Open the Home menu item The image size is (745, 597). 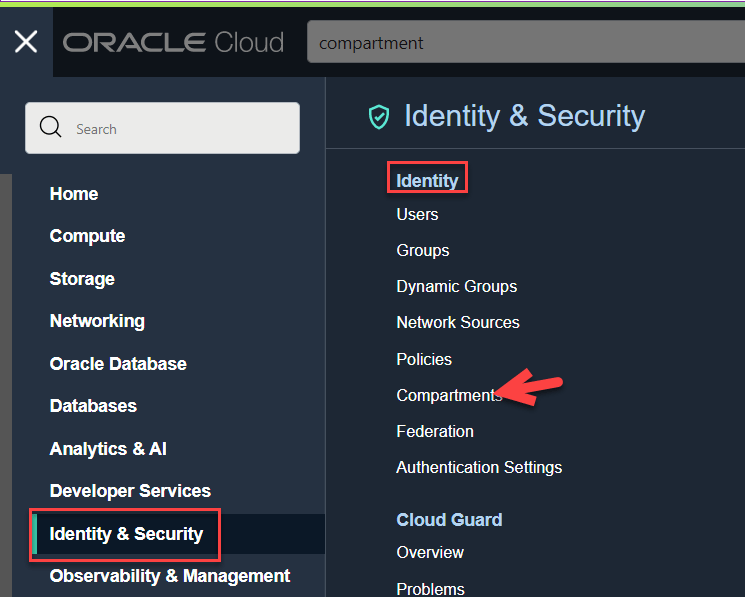pyautogui.click(x=74, y=194)
